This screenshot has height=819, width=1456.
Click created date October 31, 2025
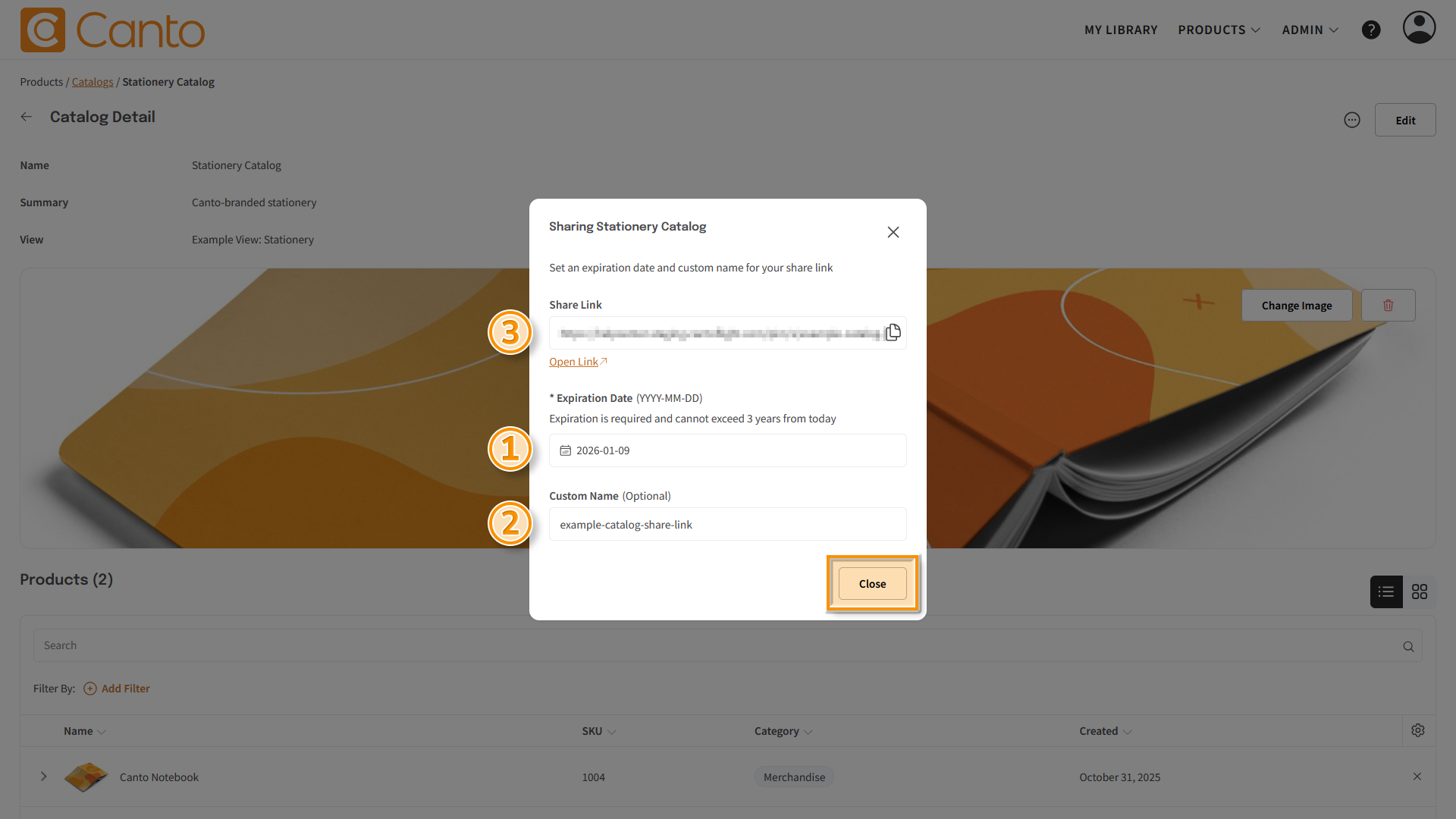pos(1119,777)
